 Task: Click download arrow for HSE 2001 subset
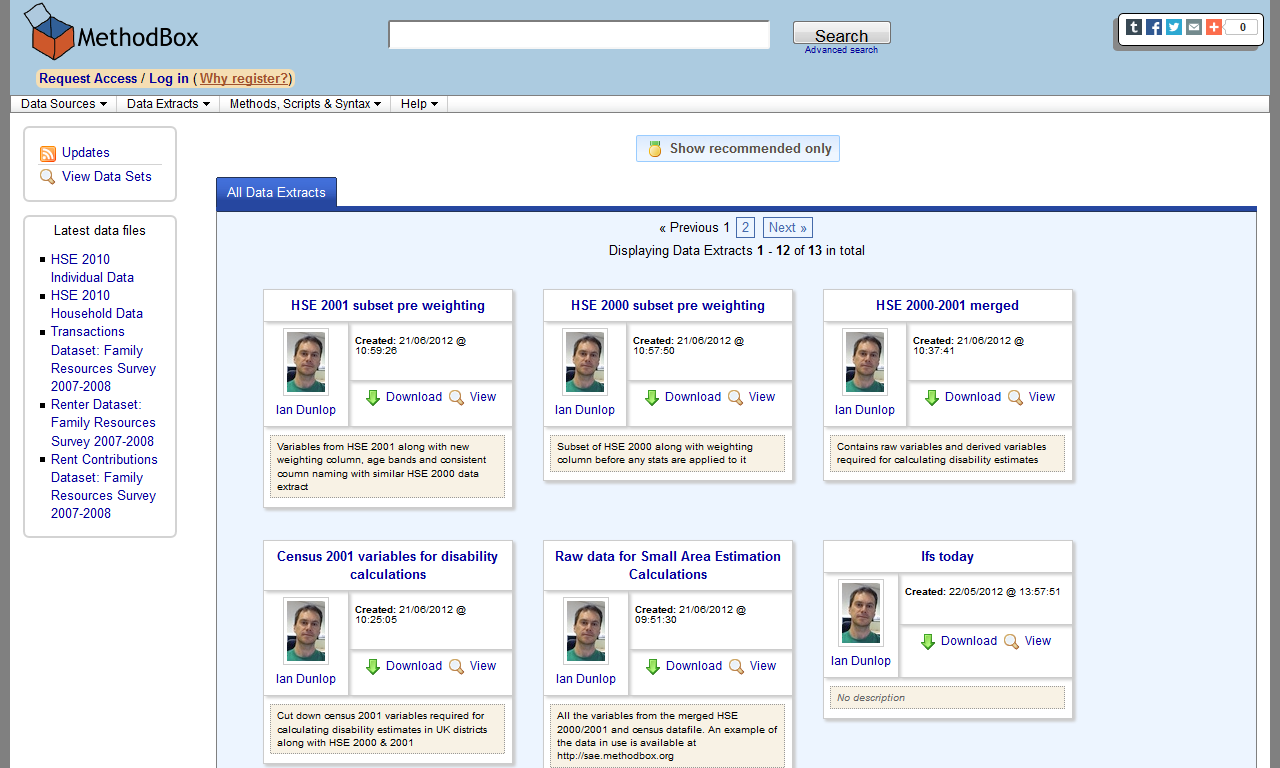tap(373, 398)
